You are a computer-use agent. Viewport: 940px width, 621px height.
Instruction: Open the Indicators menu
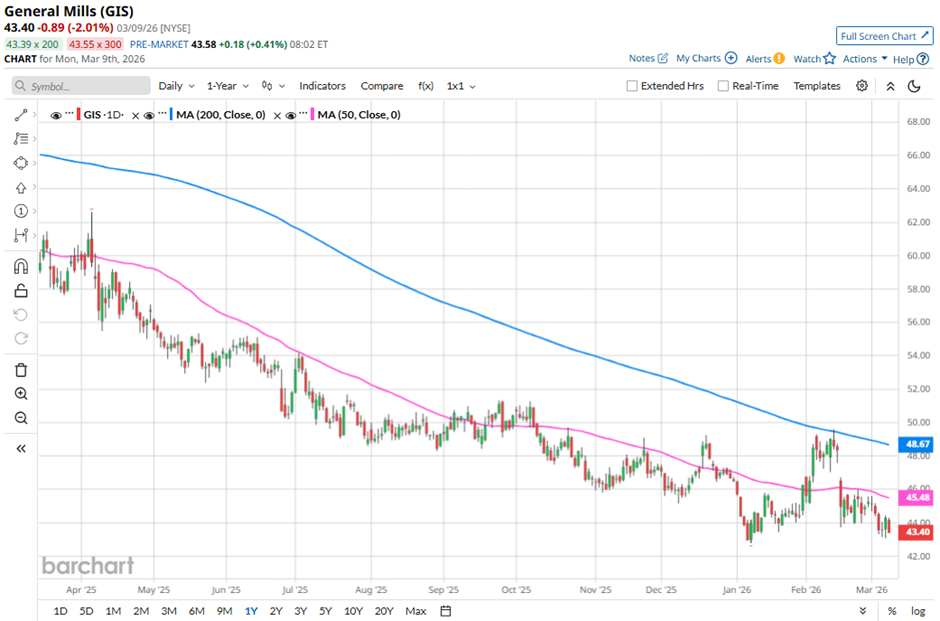(x=323, y=86)
